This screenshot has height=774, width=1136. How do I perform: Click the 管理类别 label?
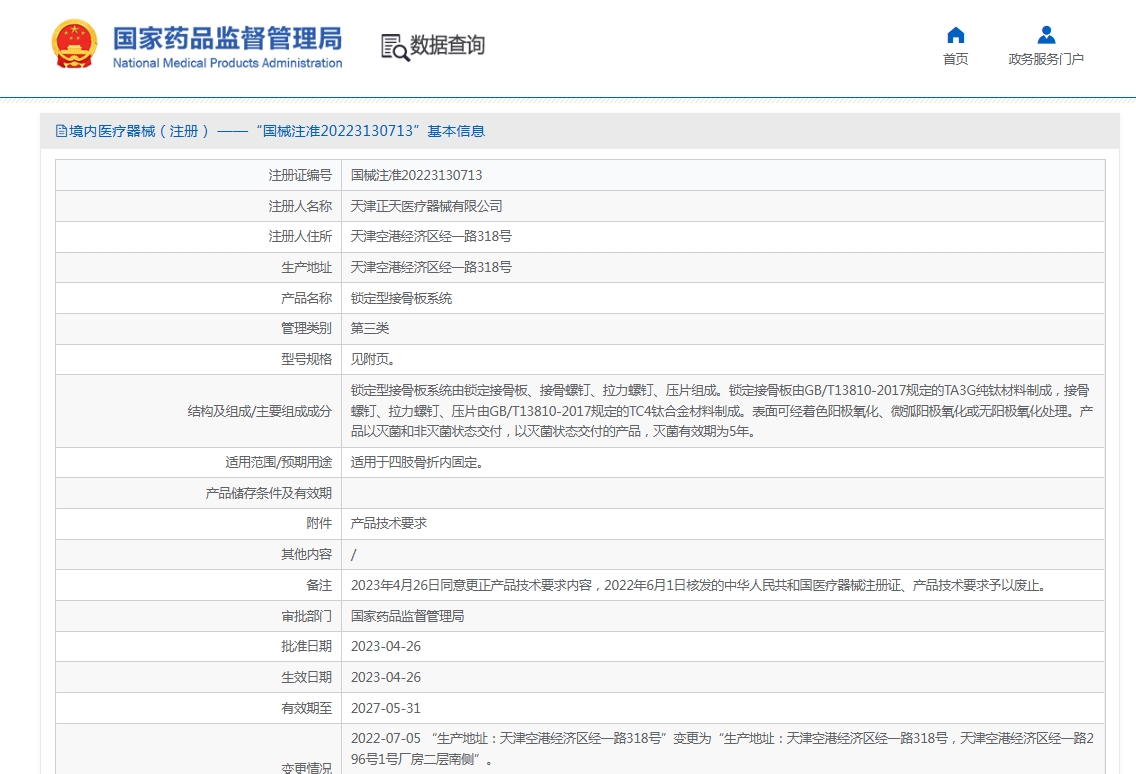point(306,328)
